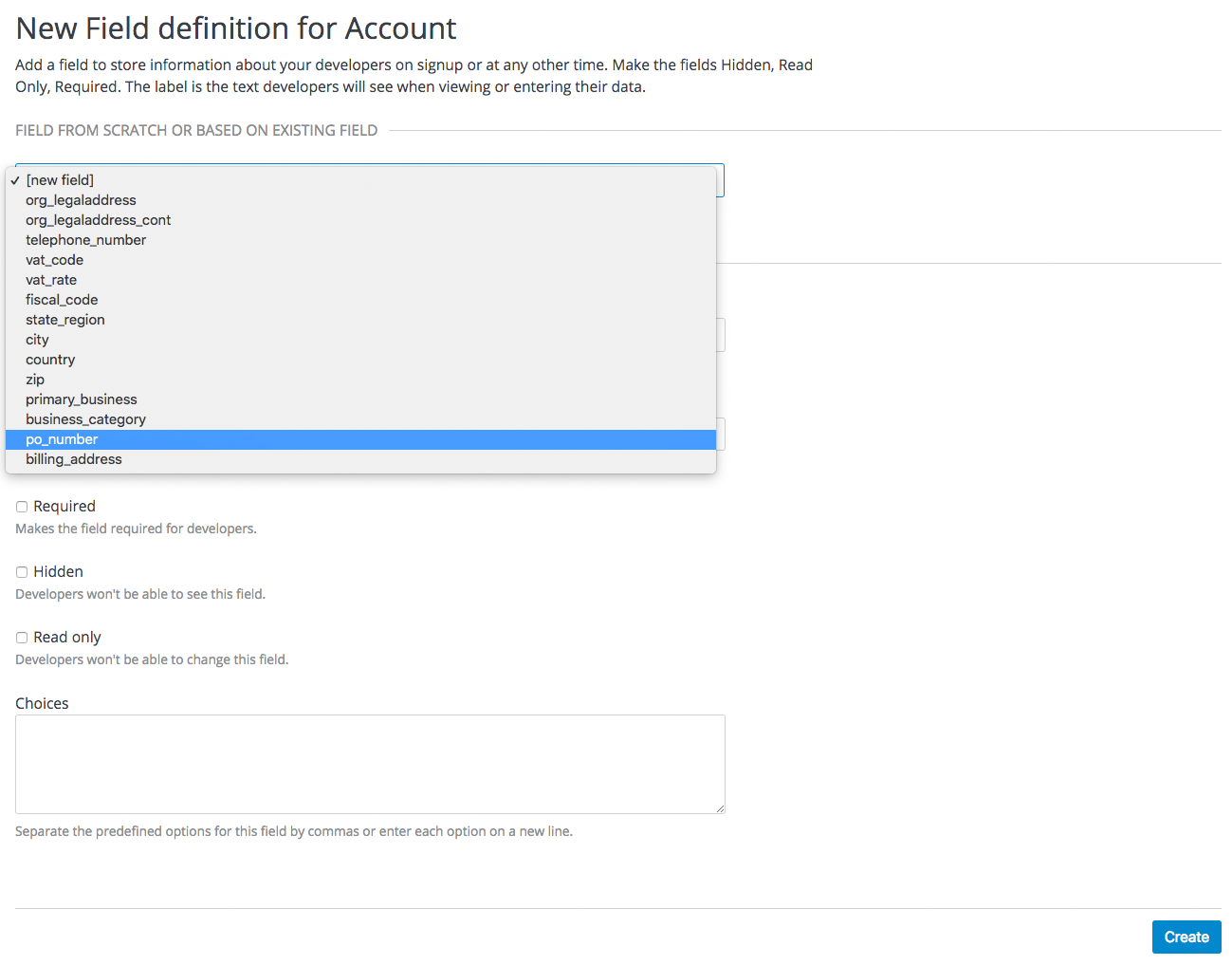
Task: Choose the fiscal_code field
Action: [61, 299]
